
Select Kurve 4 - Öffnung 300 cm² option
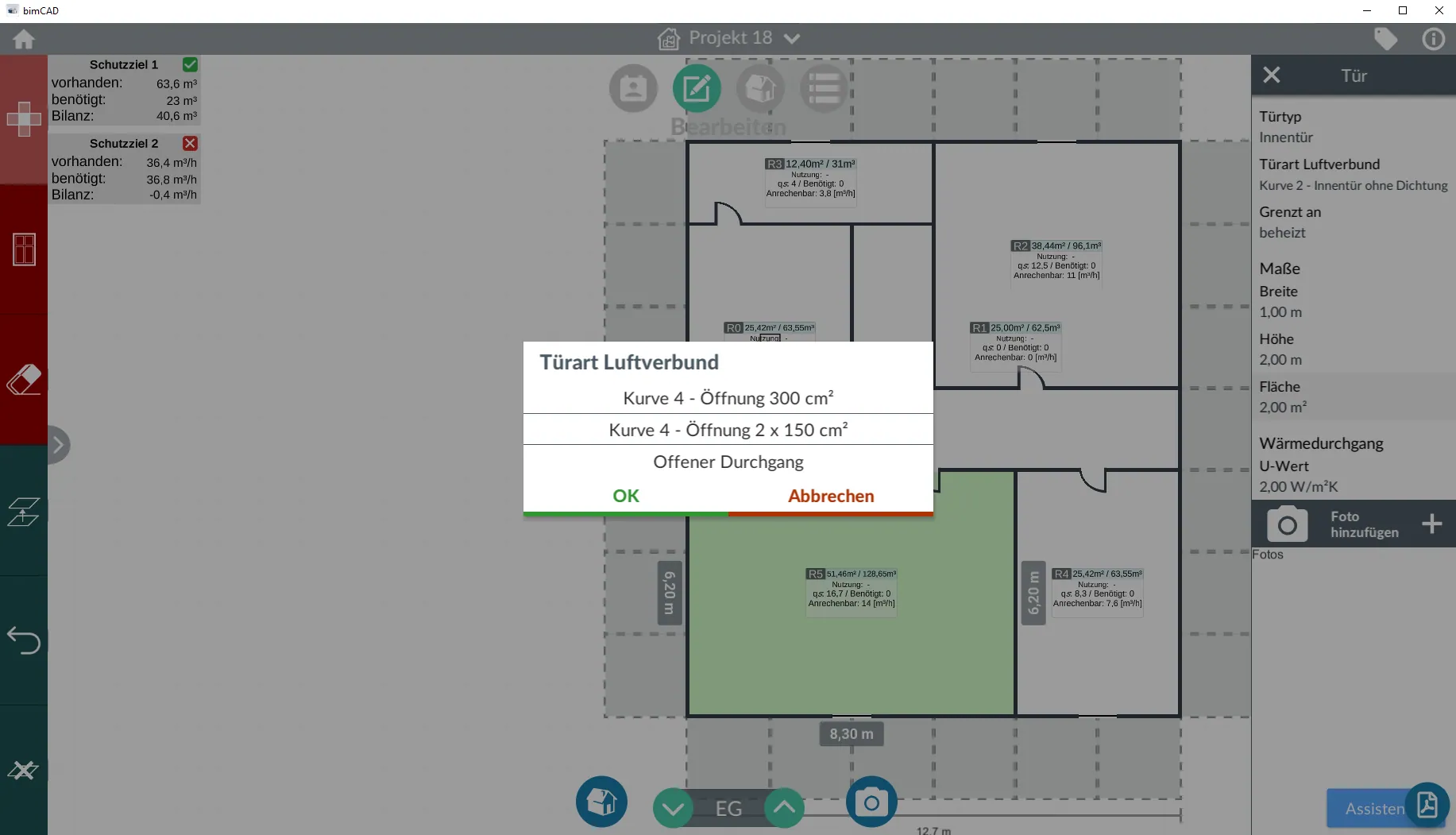[728, 398]
